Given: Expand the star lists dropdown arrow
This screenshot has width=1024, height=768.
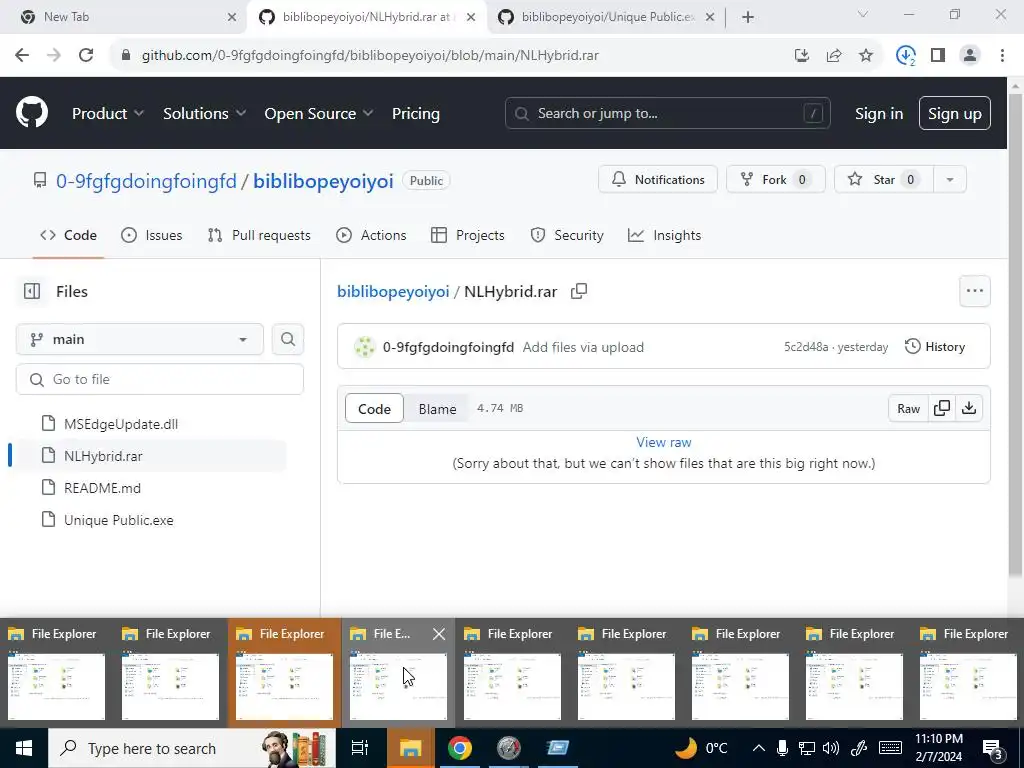Looking at the screenshot, I should click(x=950, y=180).
